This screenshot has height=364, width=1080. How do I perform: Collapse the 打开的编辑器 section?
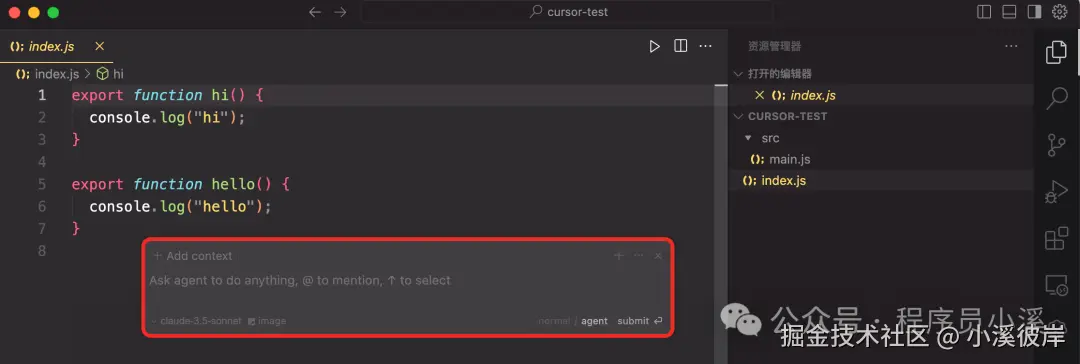779,74
